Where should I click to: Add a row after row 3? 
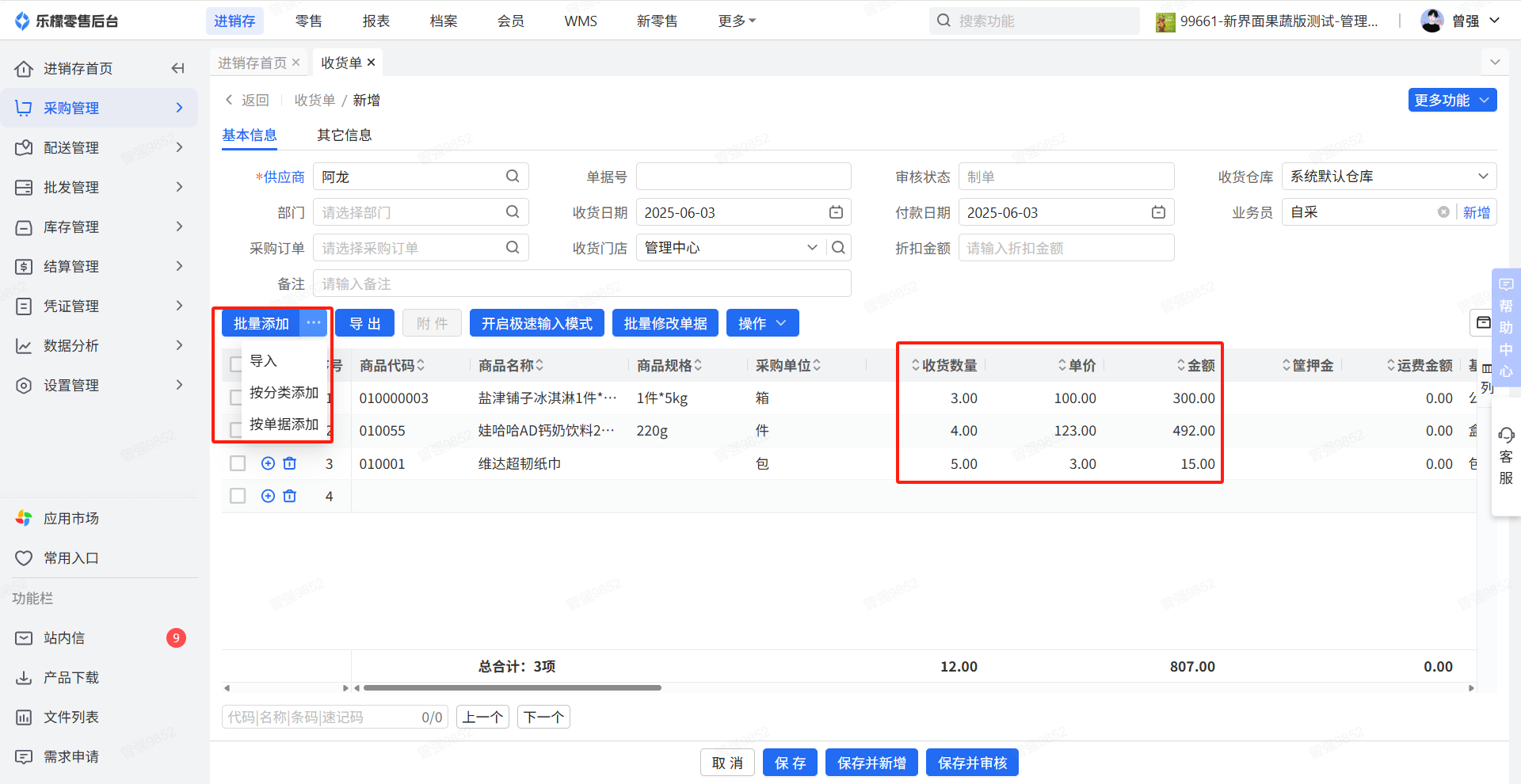[268, 463]
